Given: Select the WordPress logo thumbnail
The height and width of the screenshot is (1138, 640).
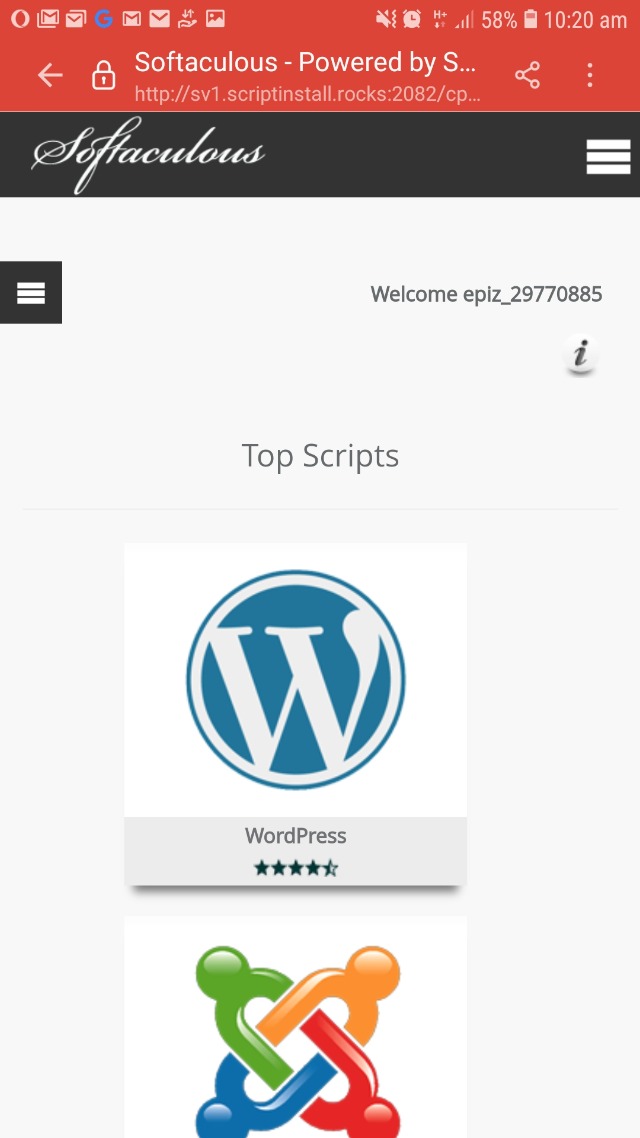Looking at the screenshot, I should [x=295, y=680].
